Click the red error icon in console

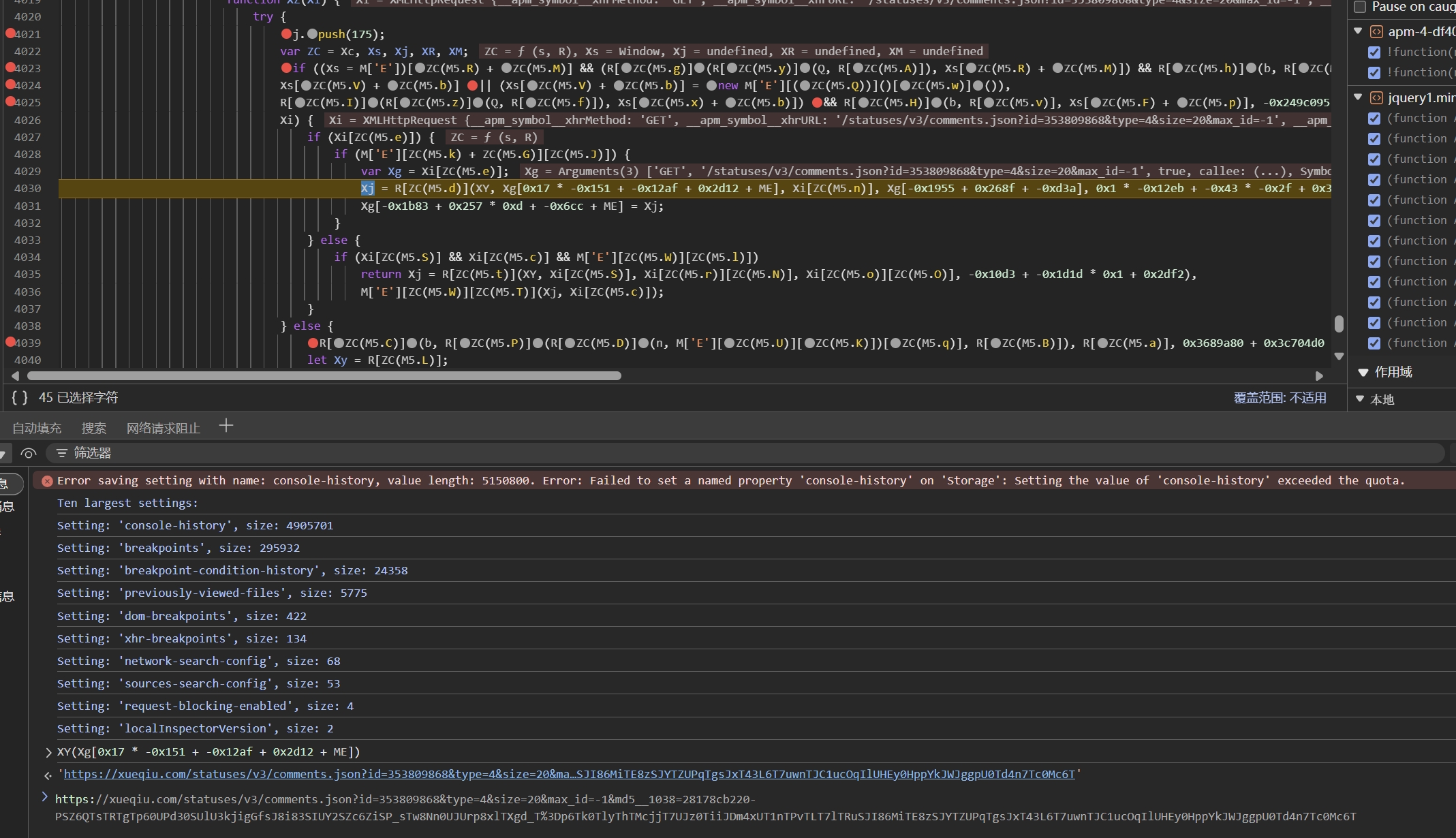coord(47,481)
